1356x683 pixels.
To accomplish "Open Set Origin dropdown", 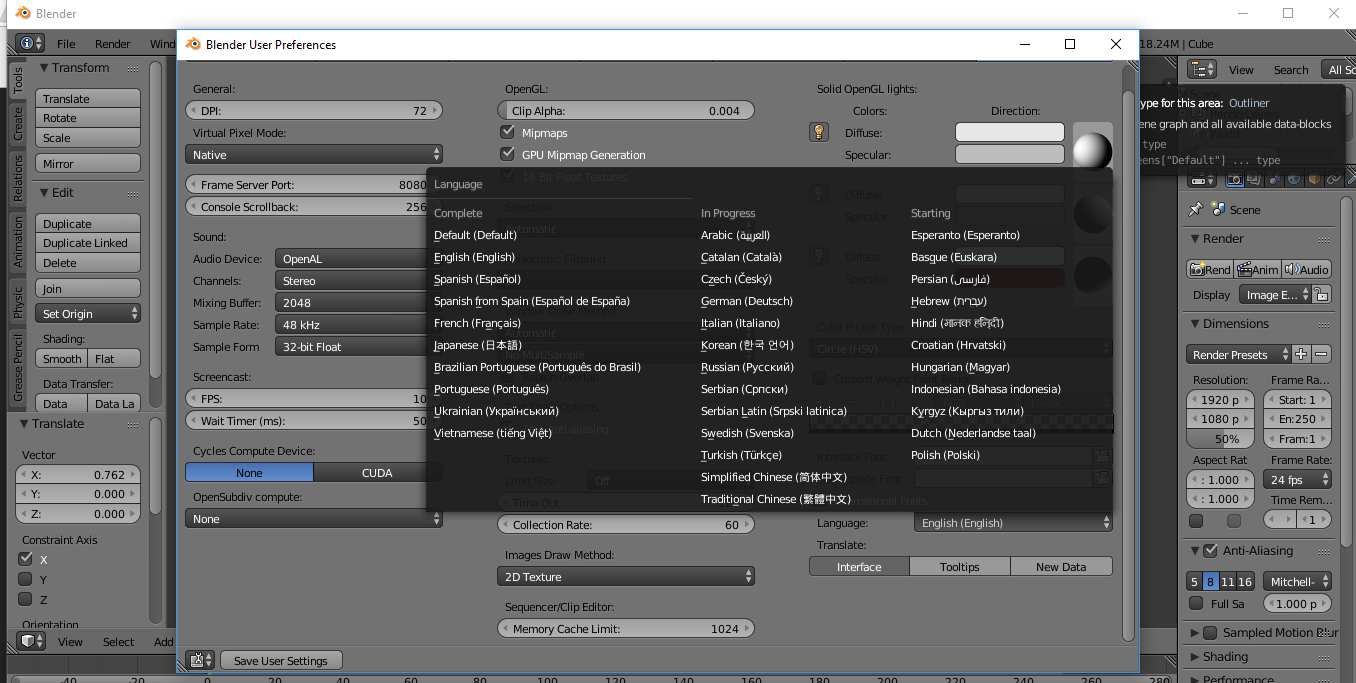I will point(88,313).
